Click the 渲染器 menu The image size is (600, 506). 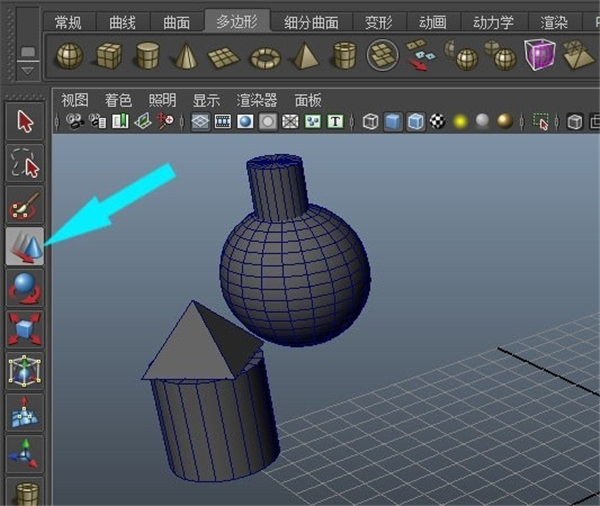pos(256,100)
